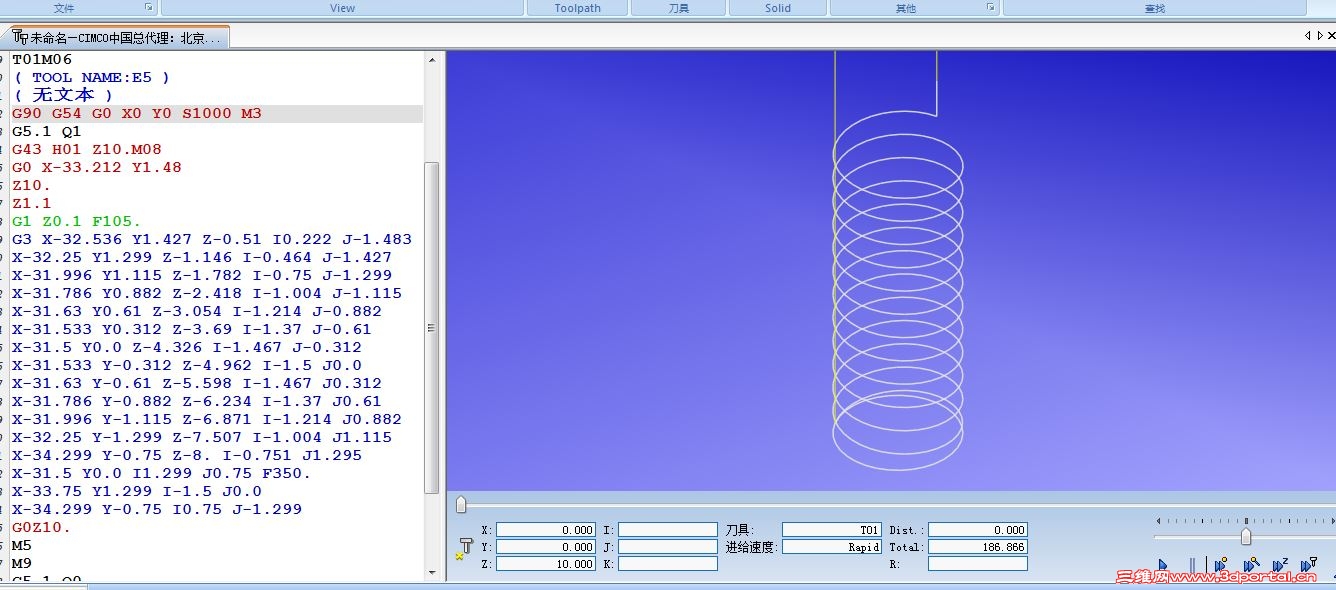Click code line Z1.1
The width and height of the screenshot is (1336, 590).
click(x=32, y=204)
